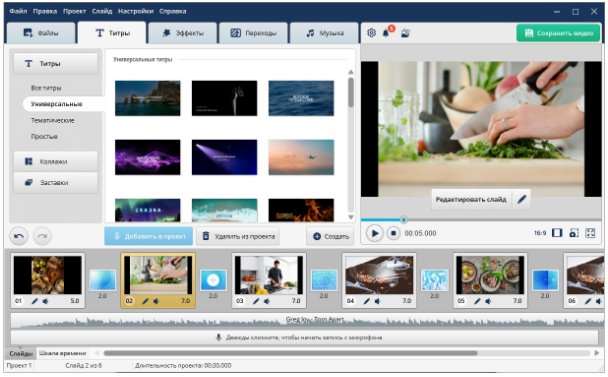Image resolution: width=608 pixels, height=377 pixels.
Task: Click Удалить из проекта button
Action: 239,236
